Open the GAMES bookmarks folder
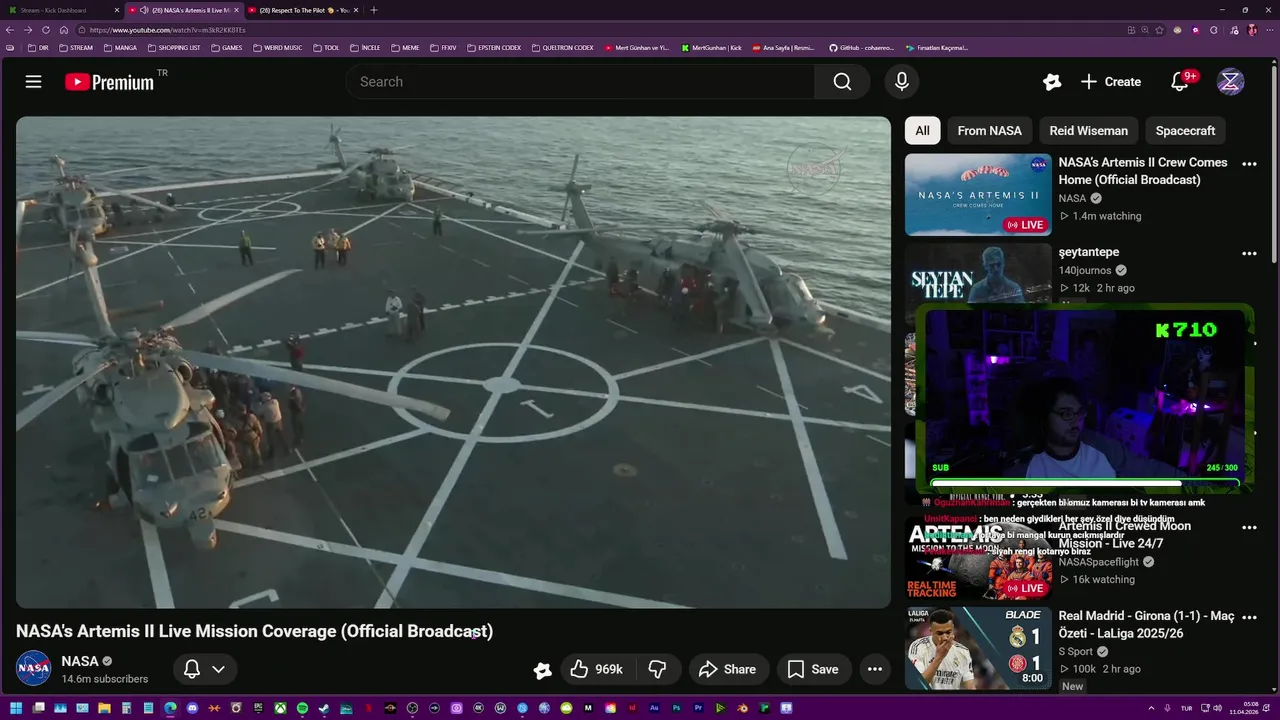The width and height of the screenshot is (1280, 720). tap(226, 48)
